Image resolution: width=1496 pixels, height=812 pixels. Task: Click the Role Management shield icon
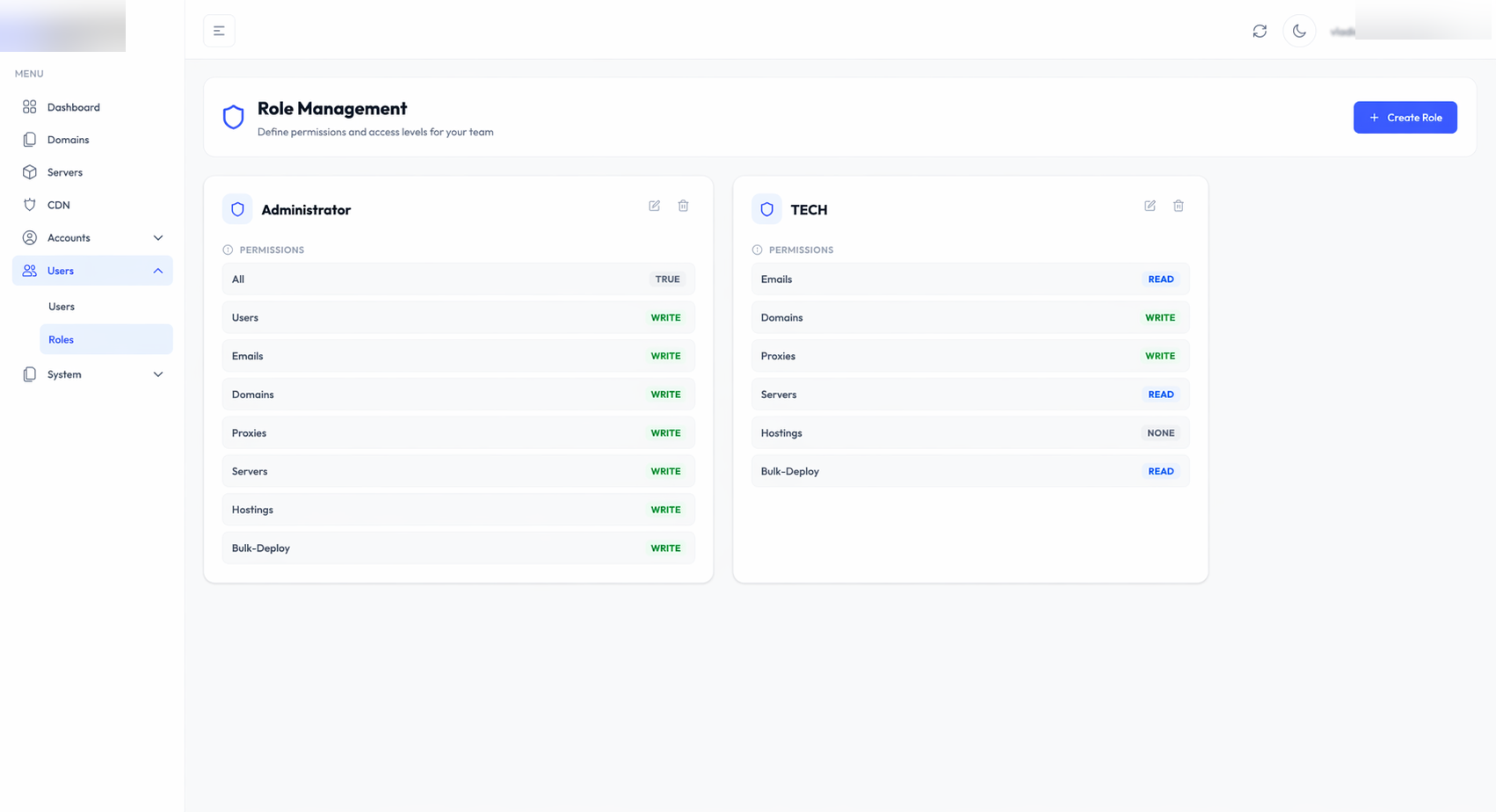pos(233,117)
